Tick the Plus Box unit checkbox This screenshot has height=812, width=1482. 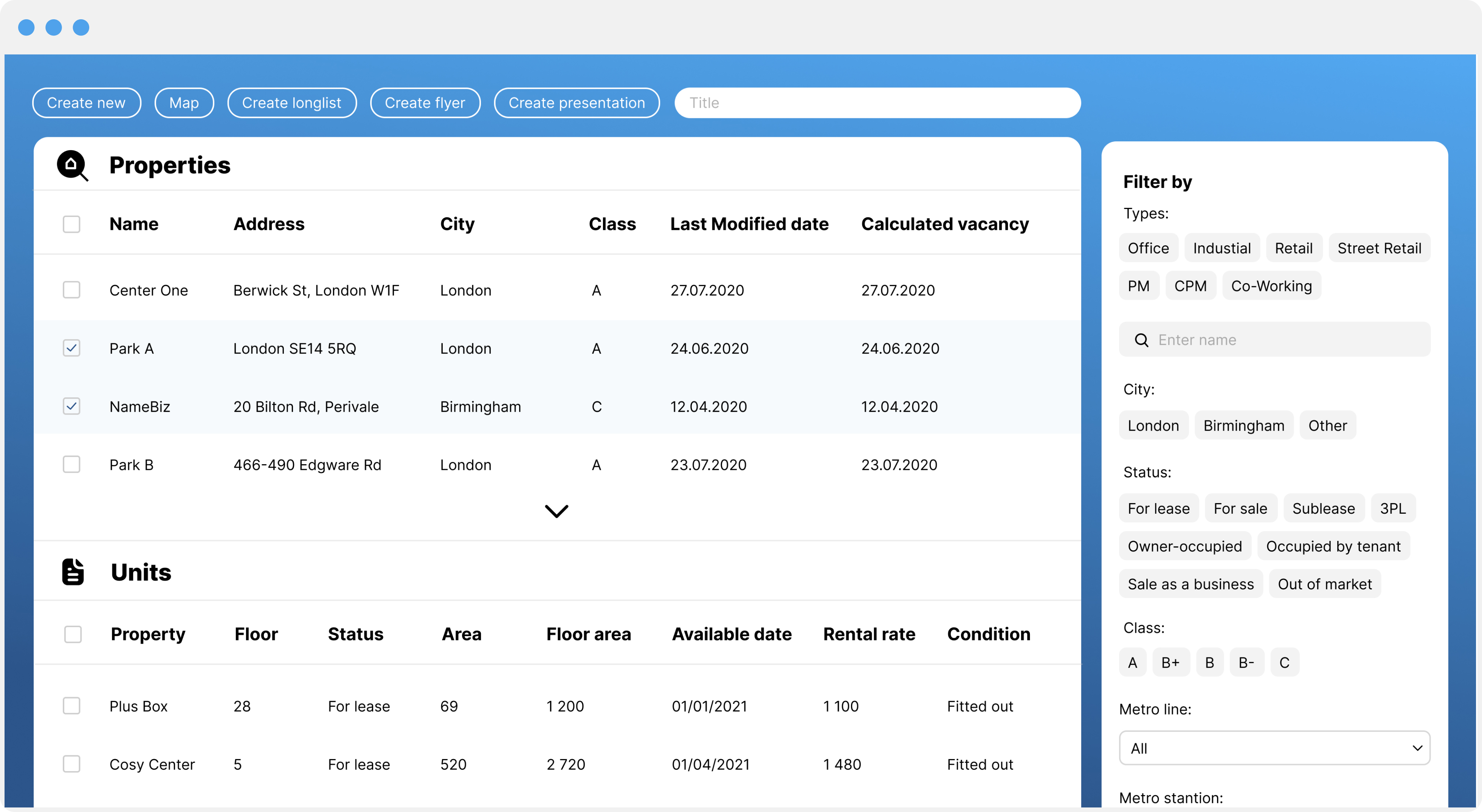[71, 706]
